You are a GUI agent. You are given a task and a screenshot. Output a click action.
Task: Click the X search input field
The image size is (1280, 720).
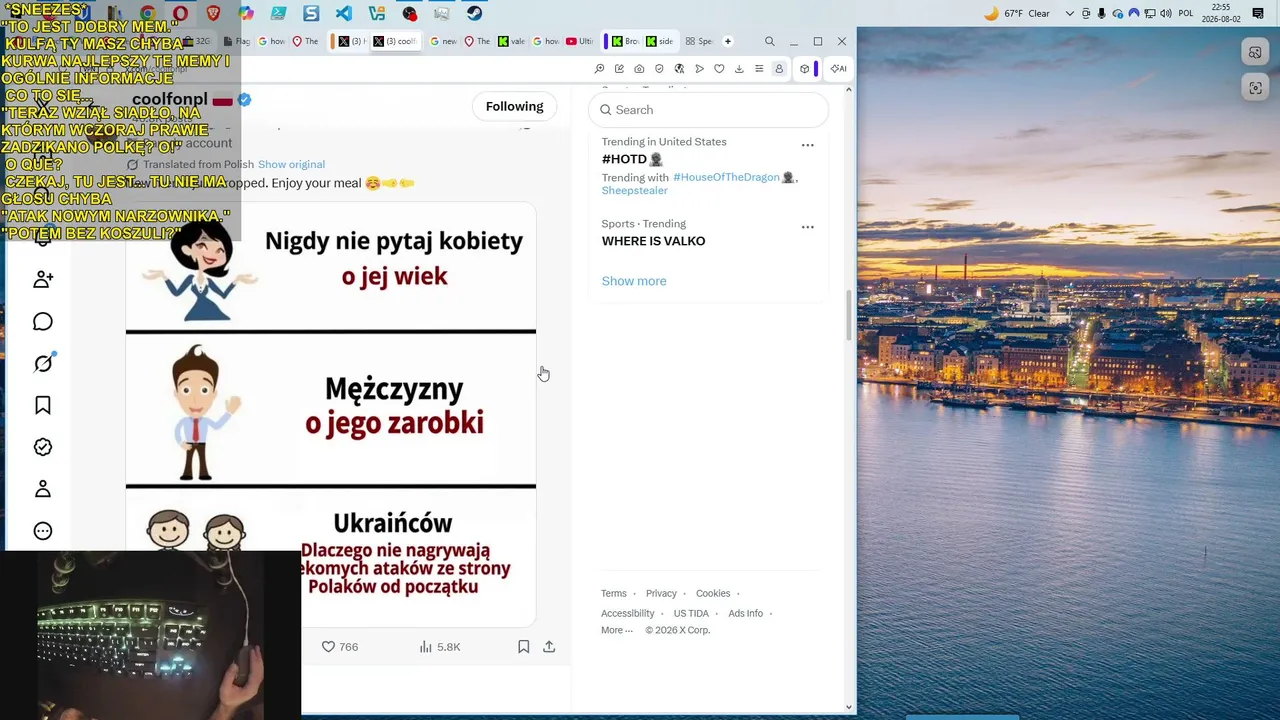pyautogui.click(x=708, y=110)
